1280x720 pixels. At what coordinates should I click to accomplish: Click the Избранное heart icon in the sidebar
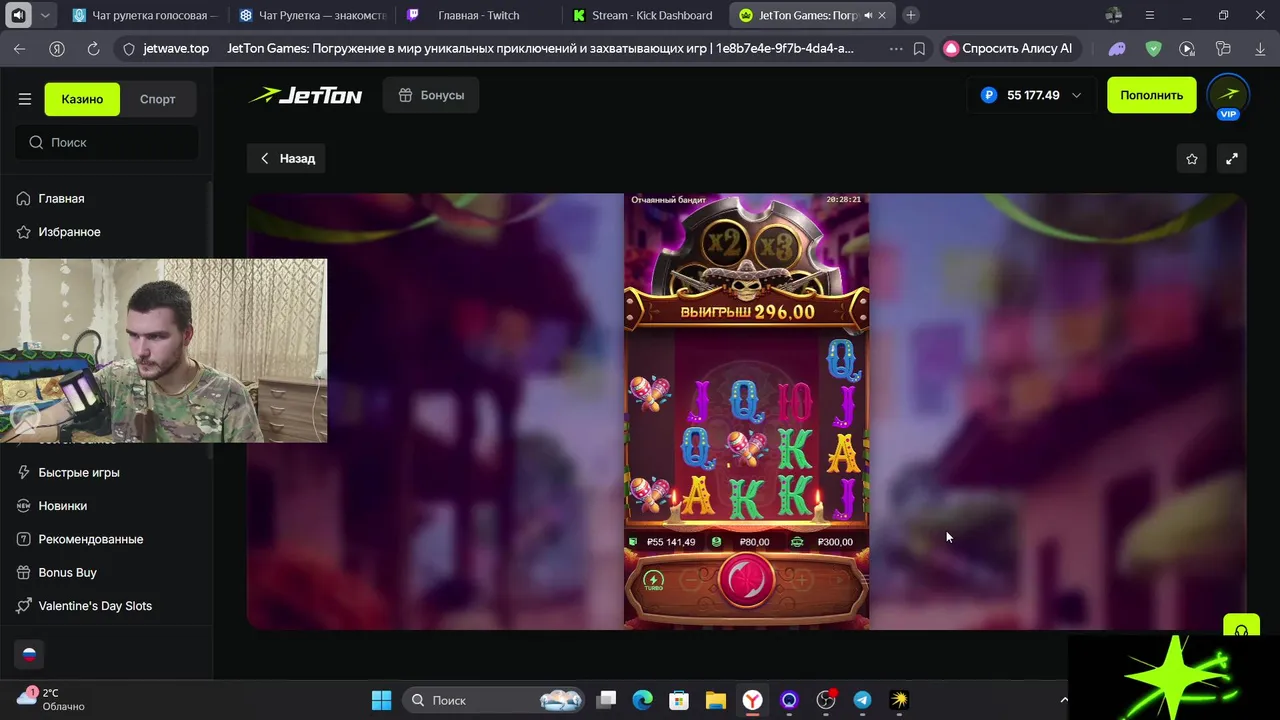point(24,231)
